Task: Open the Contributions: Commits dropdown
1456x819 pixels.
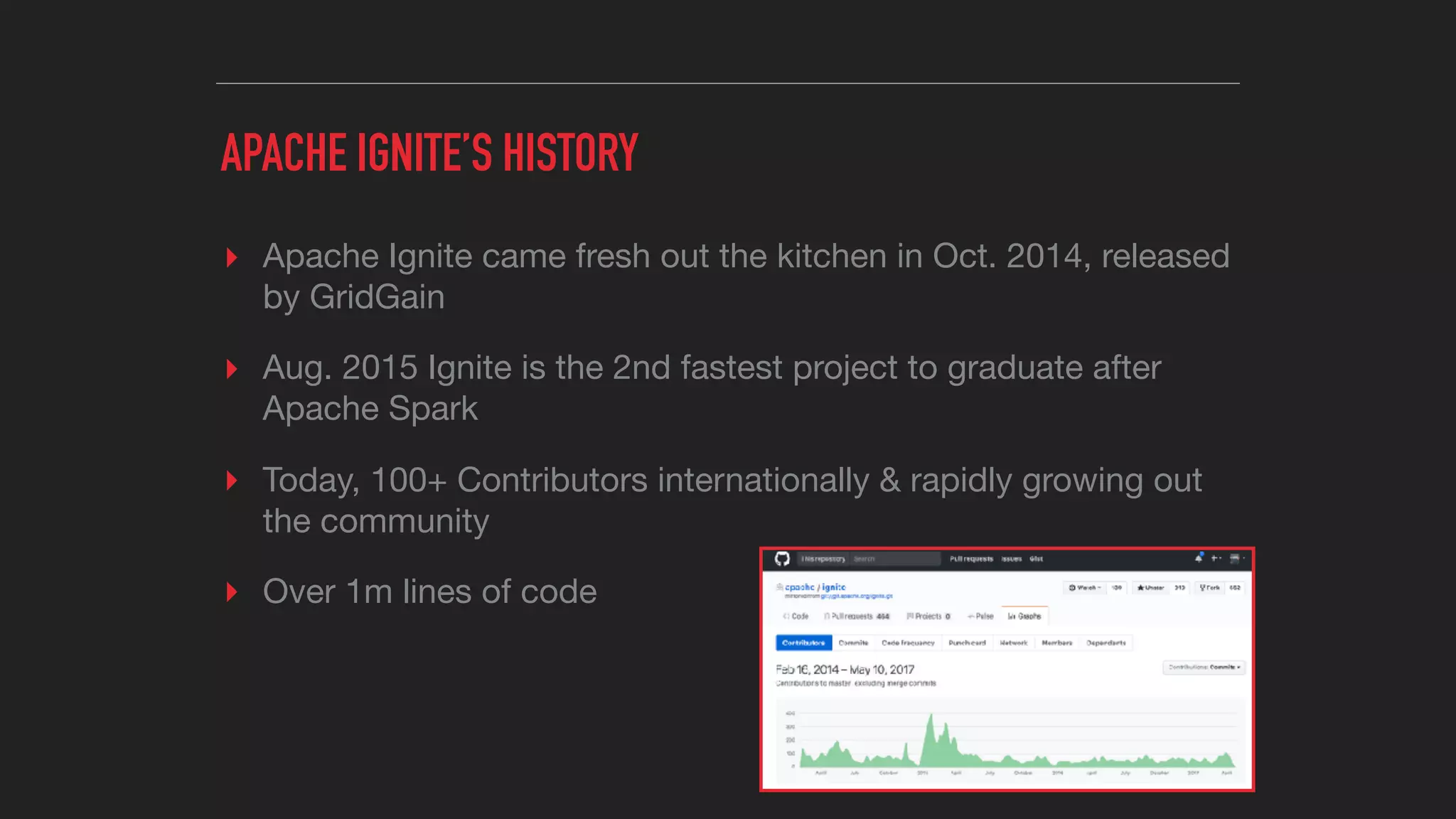Action: click(1204, 668)
